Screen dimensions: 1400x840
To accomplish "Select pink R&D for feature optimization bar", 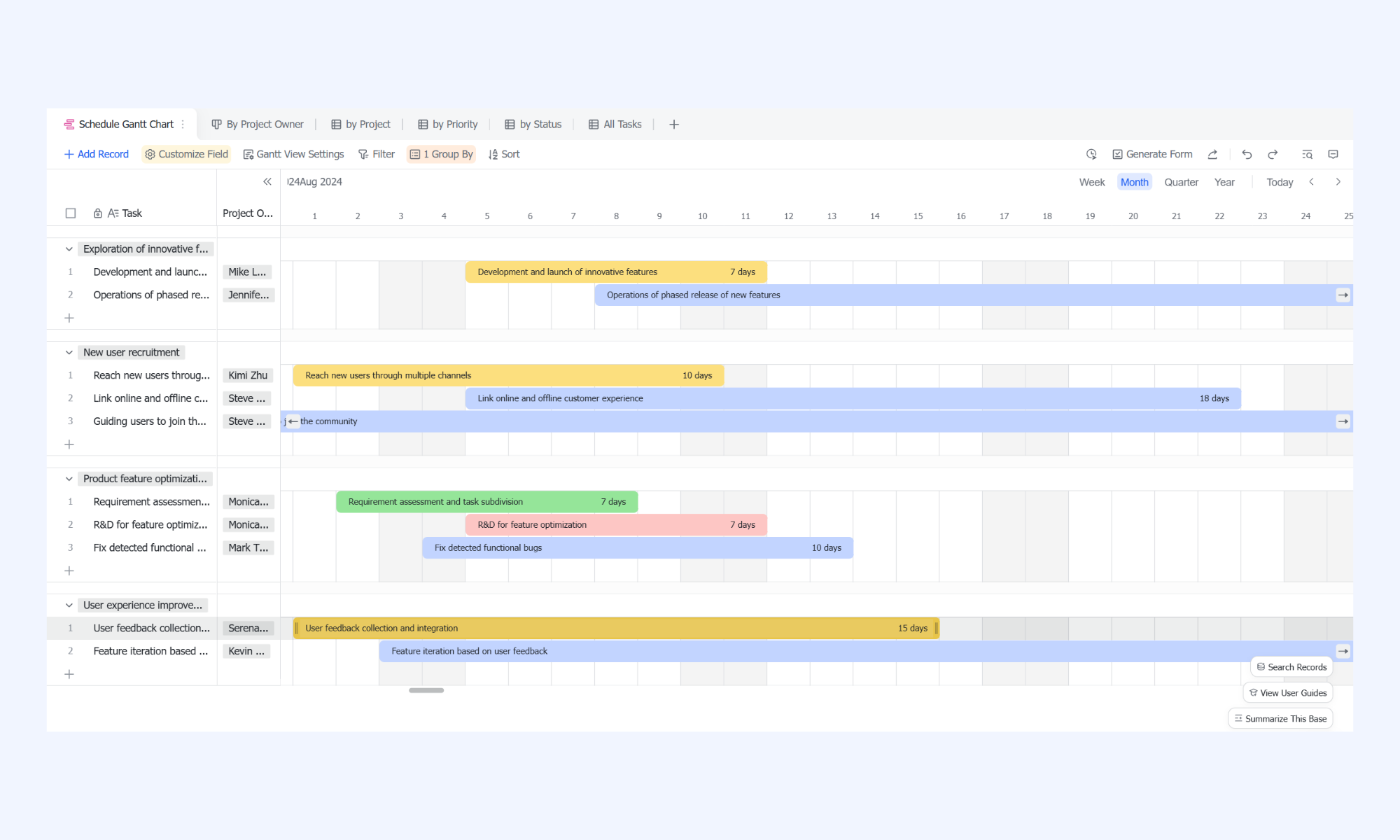I will 616,525.
